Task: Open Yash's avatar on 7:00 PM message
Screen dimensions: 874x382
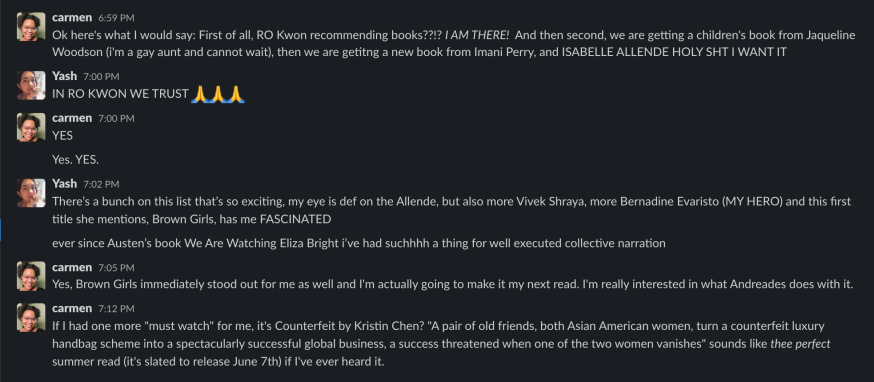Action: pyautogui.click(x=31, y=85)
